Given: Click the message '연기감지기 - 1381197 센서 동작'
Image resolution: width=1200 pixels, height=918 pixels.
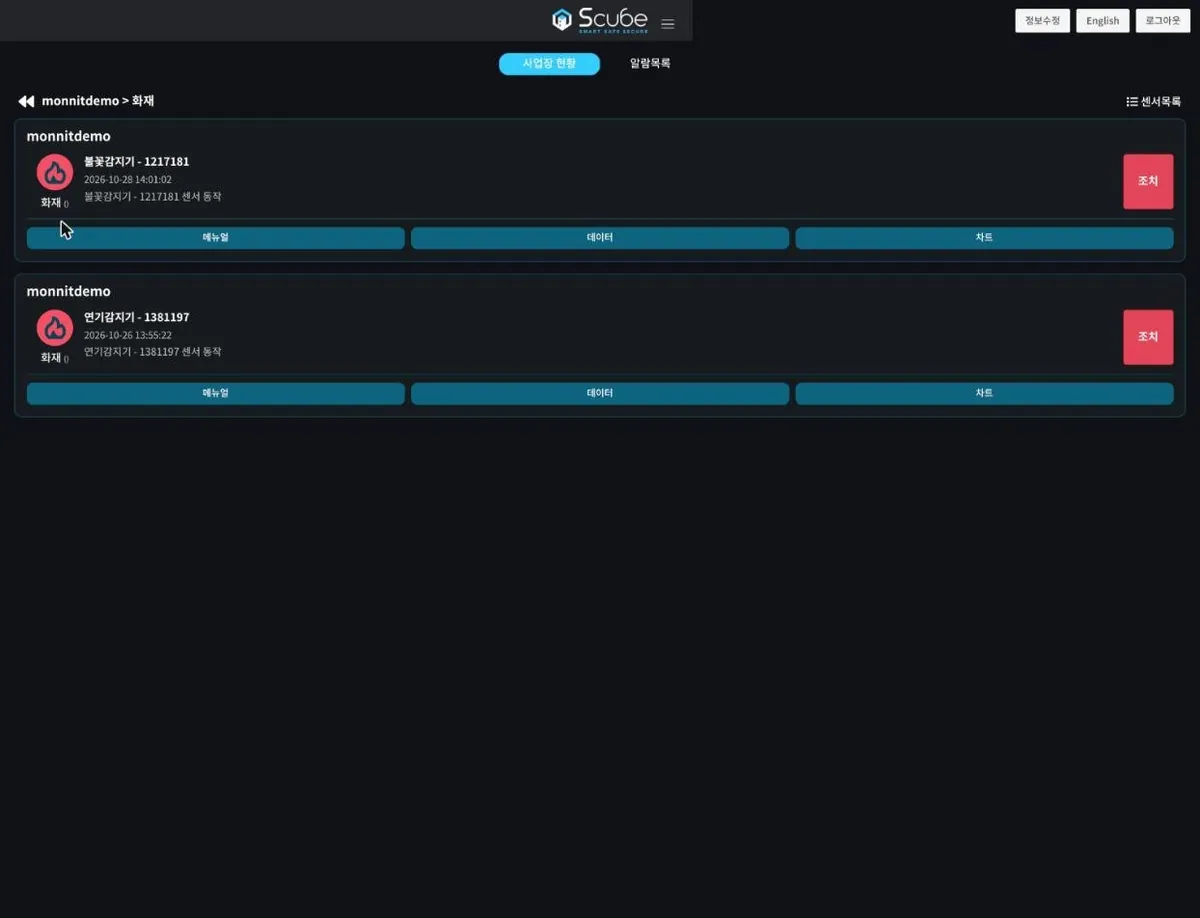Looking at the screenshot, I should (x=153, y=352).
